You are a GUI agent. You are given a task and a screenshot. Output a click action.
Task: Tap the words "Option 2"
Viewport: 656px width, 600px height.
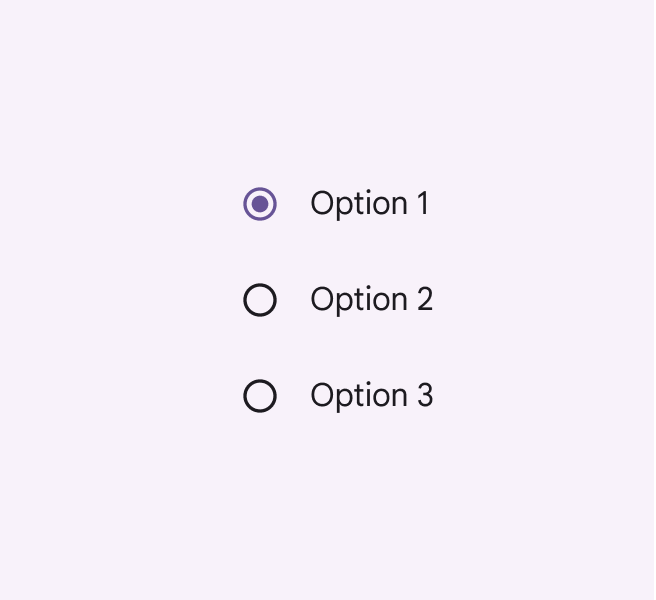371,300
